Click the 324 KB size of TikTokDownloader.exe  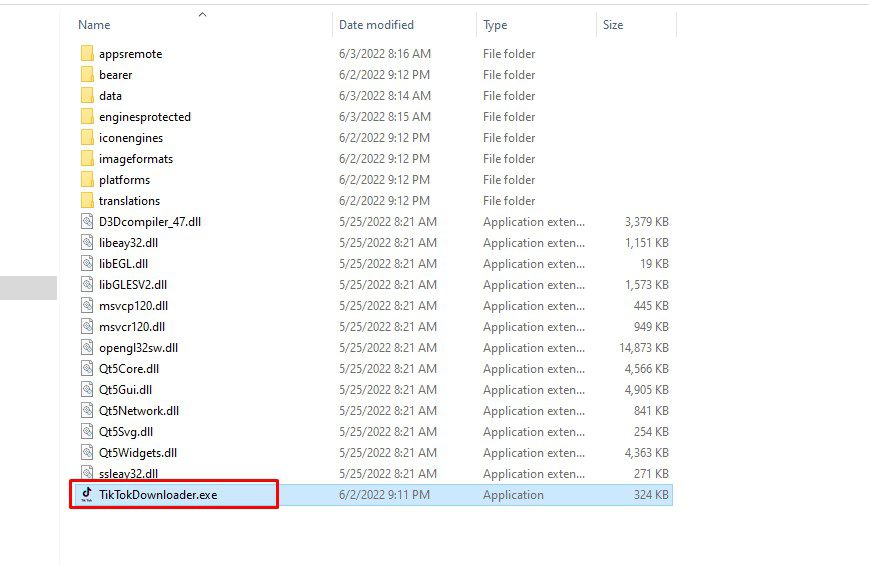click(x=651, y=494)
